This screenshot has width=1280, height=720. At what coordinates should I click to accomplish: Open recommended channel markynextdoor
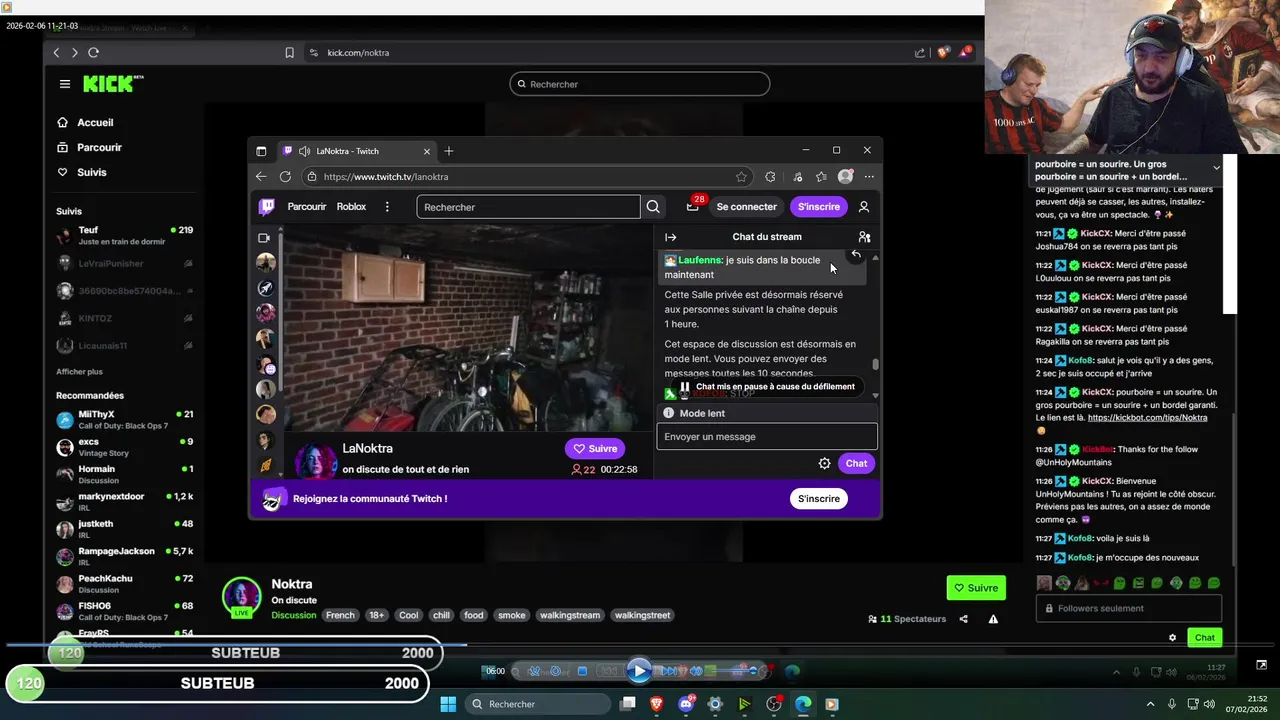[125, 501]
